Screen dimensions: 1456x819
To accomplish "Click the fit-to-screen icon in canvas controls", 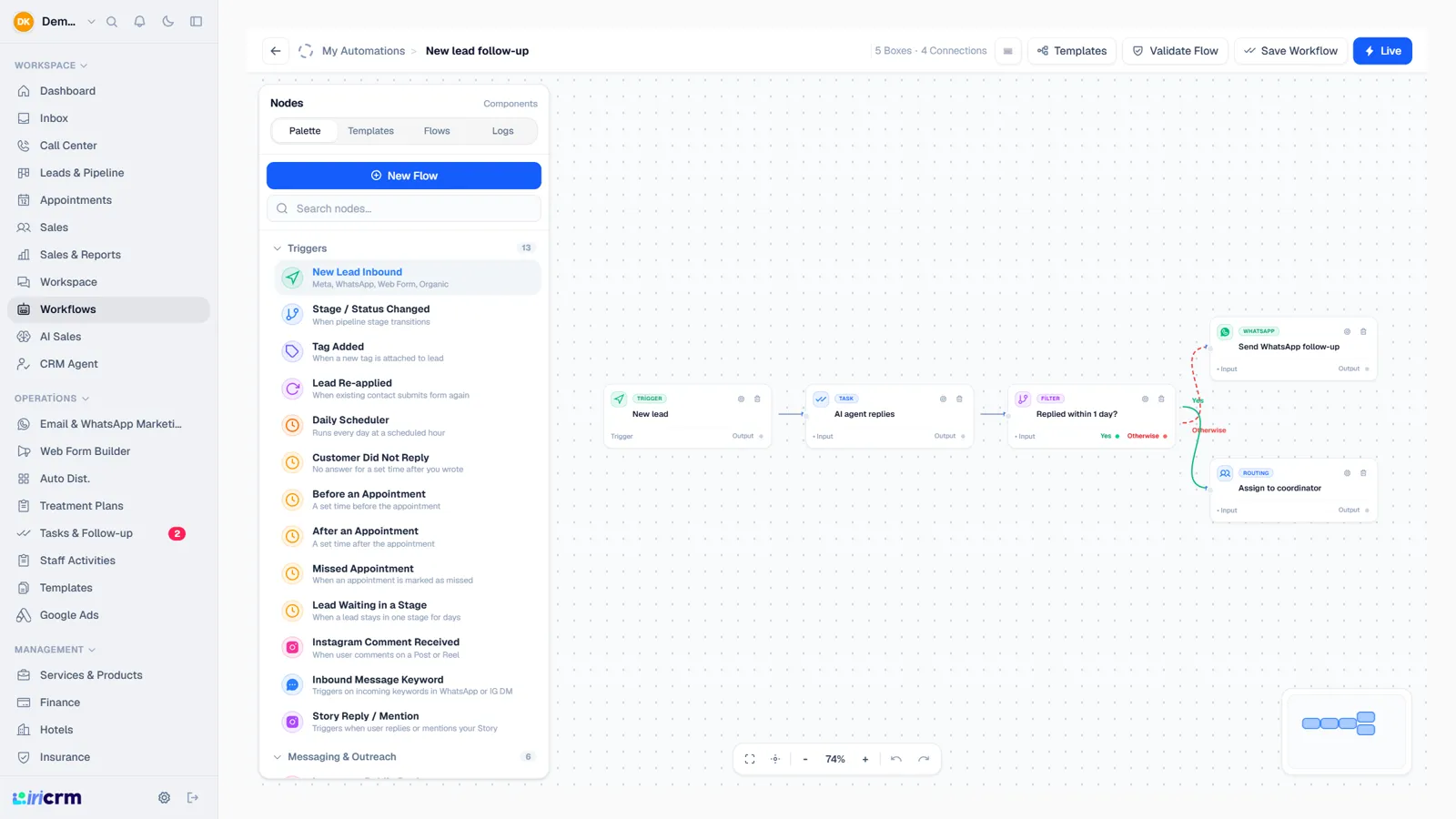I will coord(750,759).
